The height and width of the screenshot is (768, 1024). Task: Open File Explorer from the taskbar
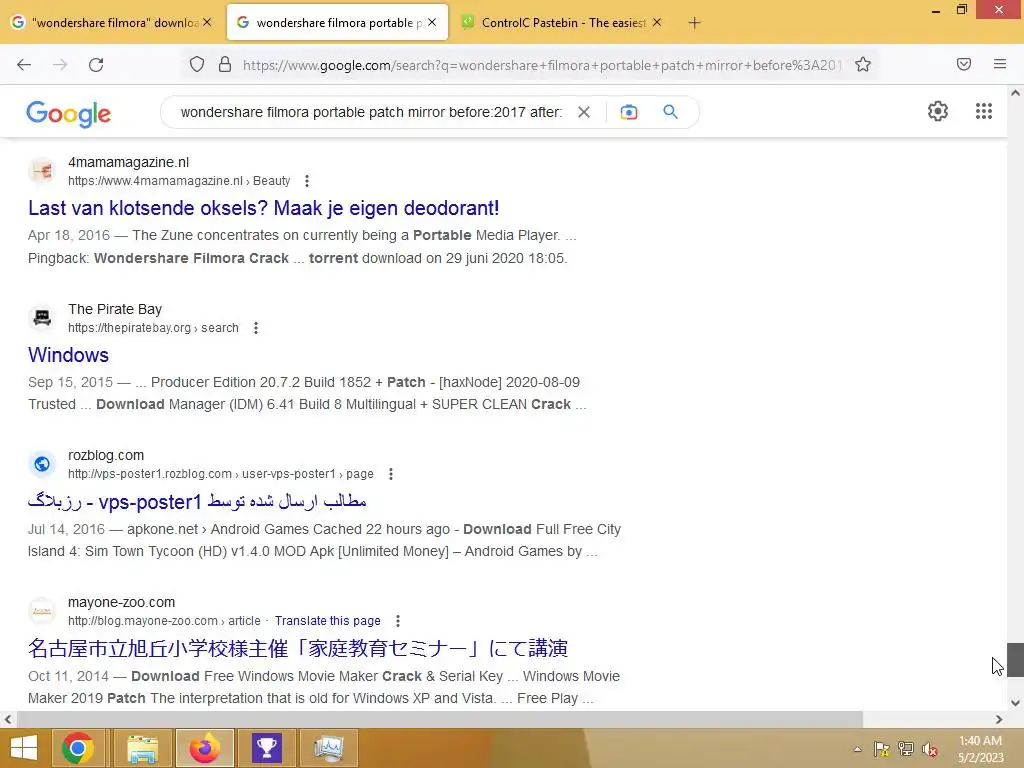(143, 748)
